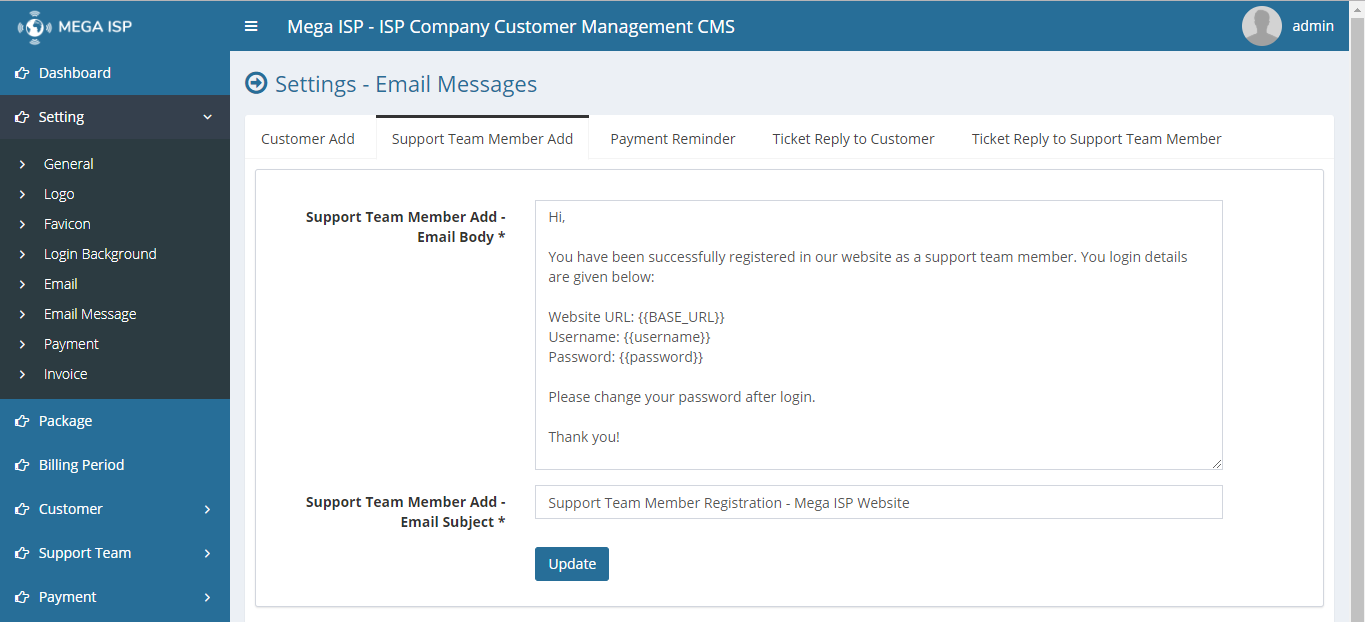
Task: Click the admin user avatar
Action: (x=1261, y=26)
